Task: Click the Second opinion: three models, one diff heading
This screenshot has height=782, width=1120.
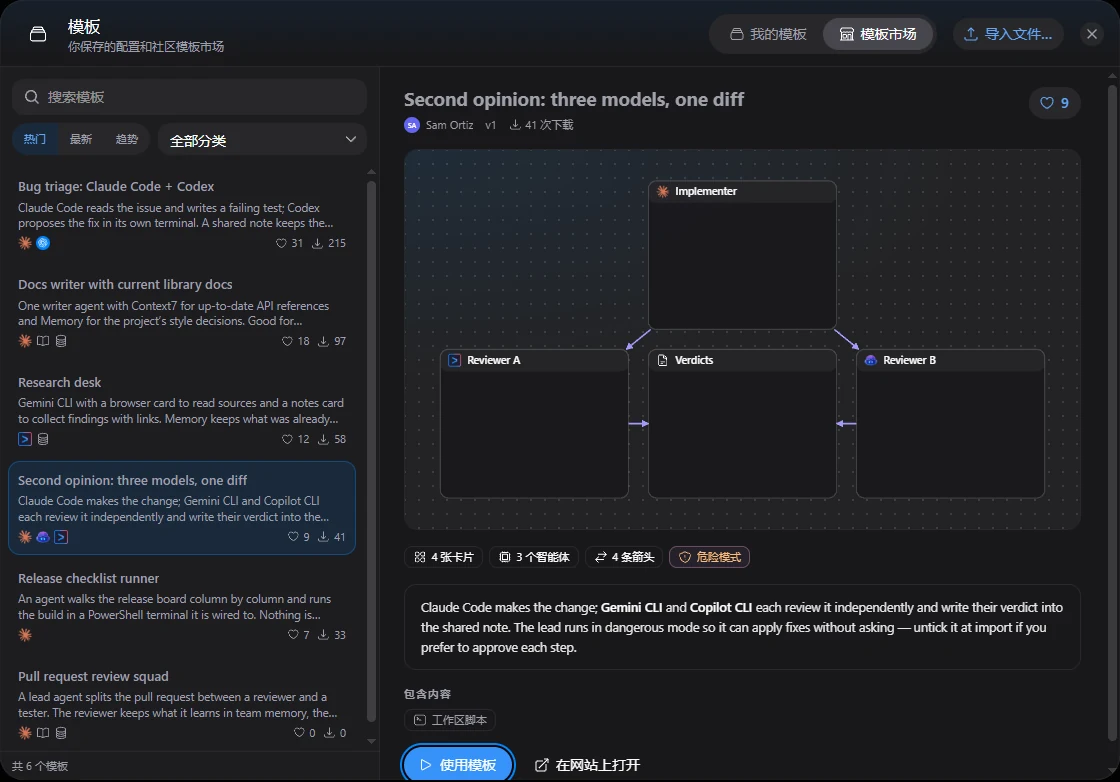Action: click(574, 99)
